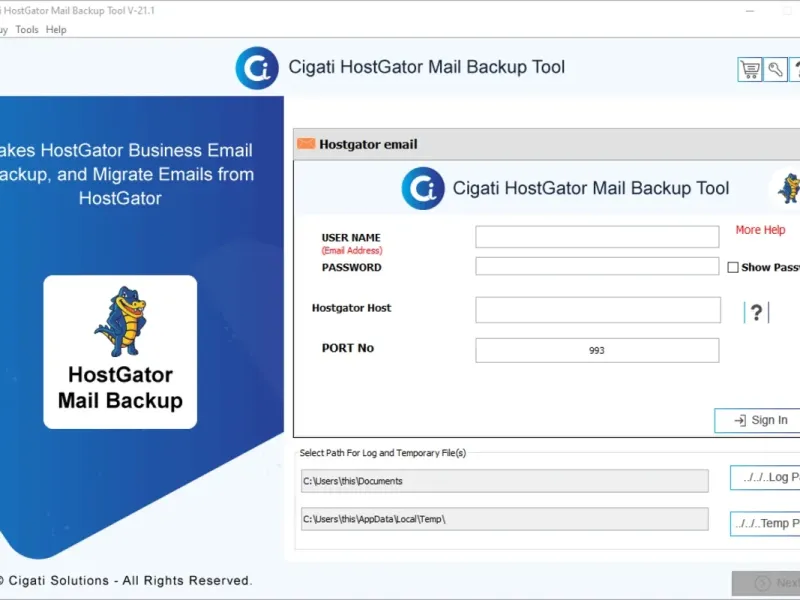800x600 pixels.
Task: Click the Select Path For Log and Temporary File(s) label
Action: (x=383, y=453)
